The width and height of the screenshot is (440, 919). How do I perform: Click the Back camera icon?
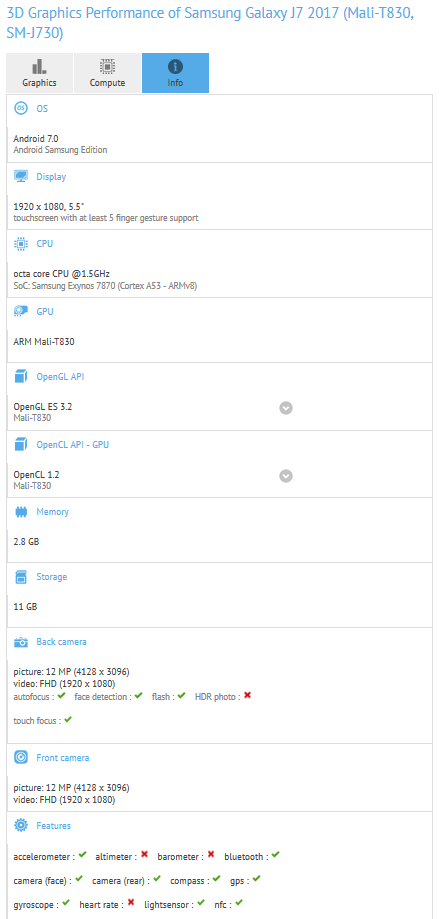pyautogui.click(x=21, y=642)
